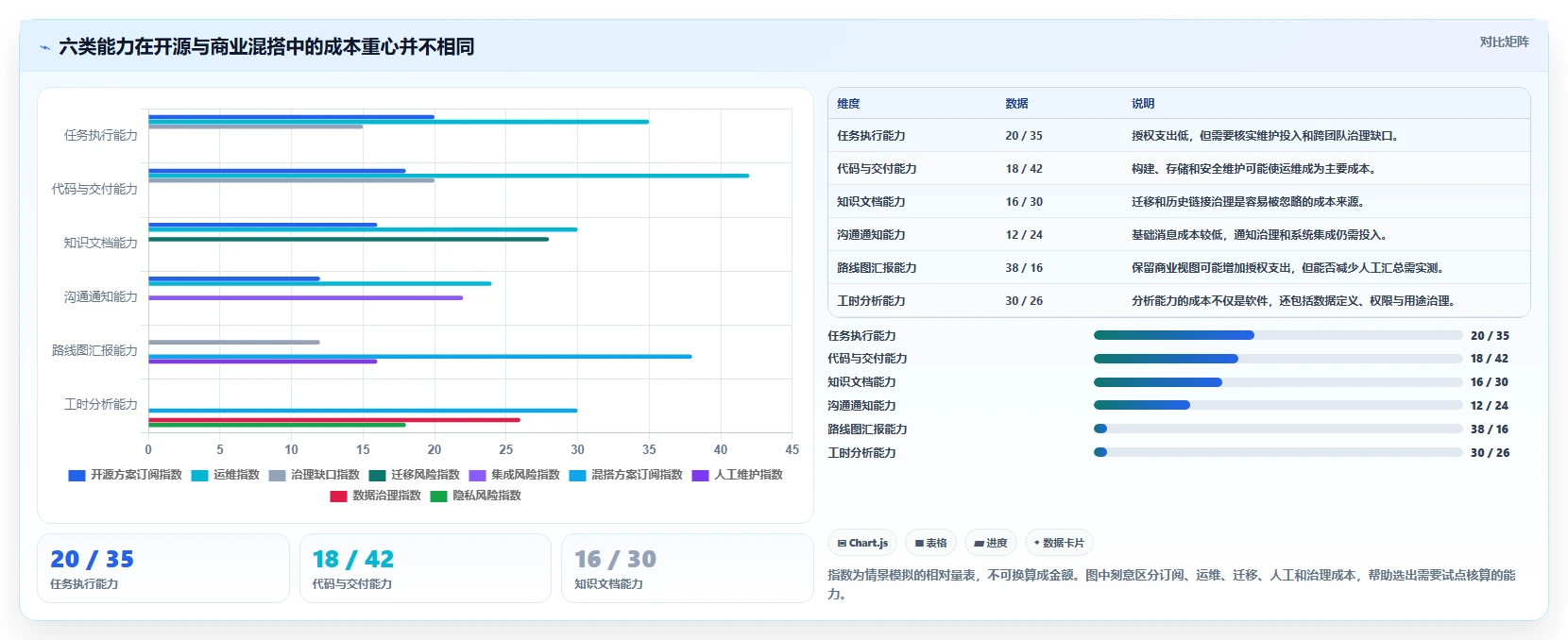Open the 20 / 35 任务执行能力 data card
The height and width of the screenshot is (640, 1568).
coord(163,568)
